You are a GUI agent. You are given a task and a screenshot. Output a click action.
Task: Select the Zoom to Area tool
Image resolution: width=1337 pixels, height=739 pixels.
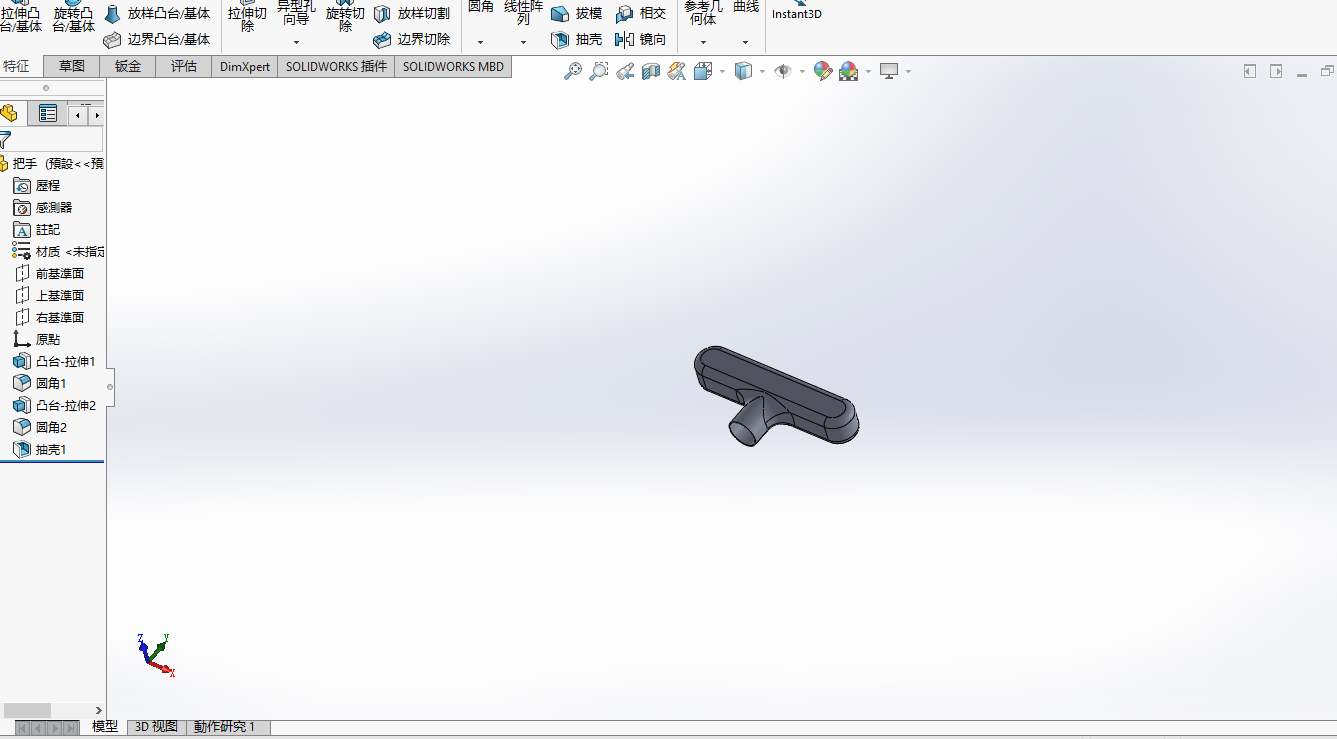pyautogui.click(x=599, y=71)
